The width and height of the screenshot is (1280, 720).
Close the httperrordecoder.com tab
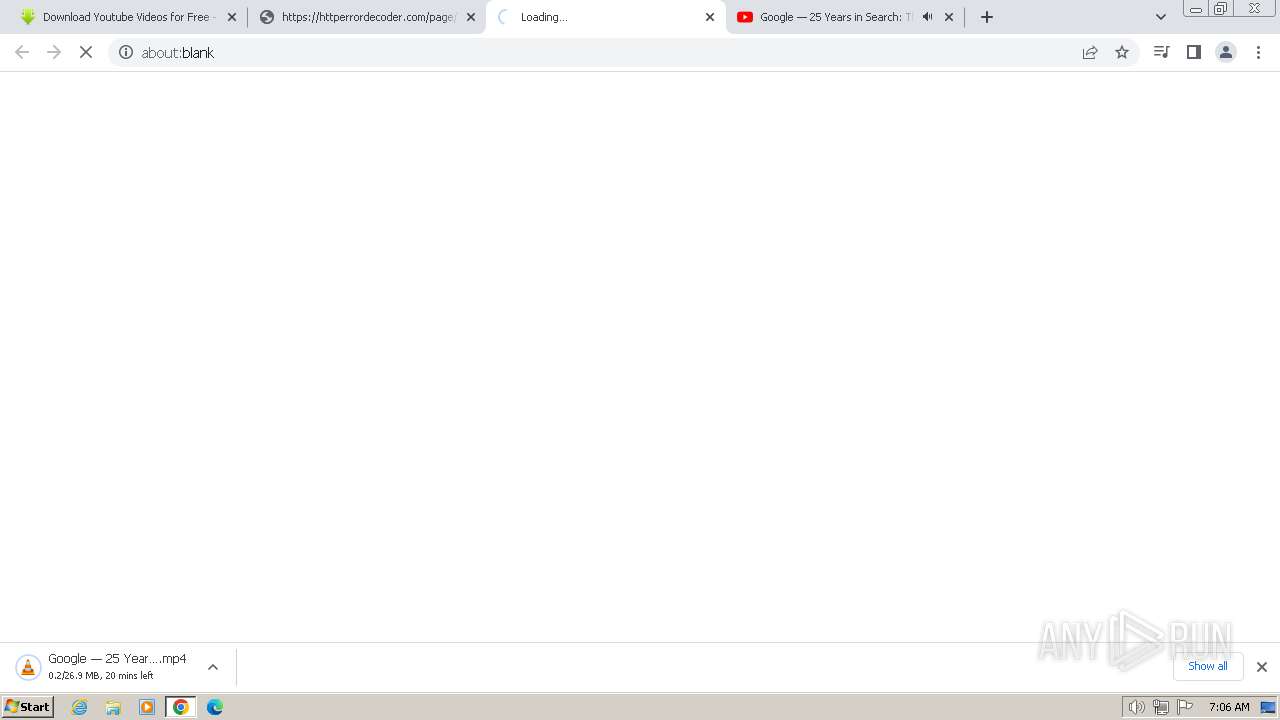pyautogui.click(x=471, y=17)
